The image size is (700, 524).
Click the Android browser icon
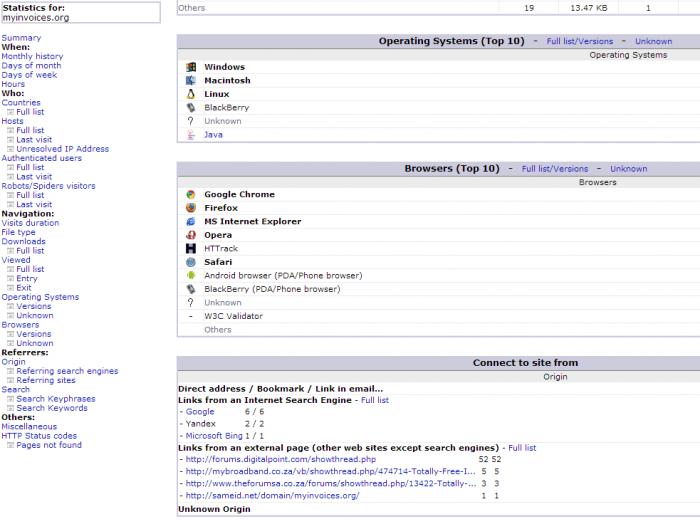point(191,275)
